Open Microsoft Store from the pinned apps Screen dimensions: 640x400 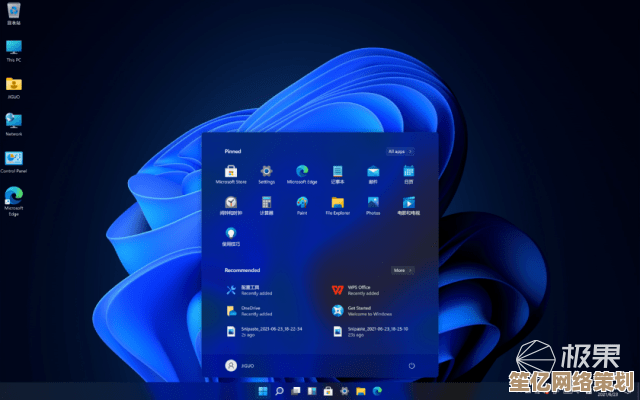tap(231, 172)
